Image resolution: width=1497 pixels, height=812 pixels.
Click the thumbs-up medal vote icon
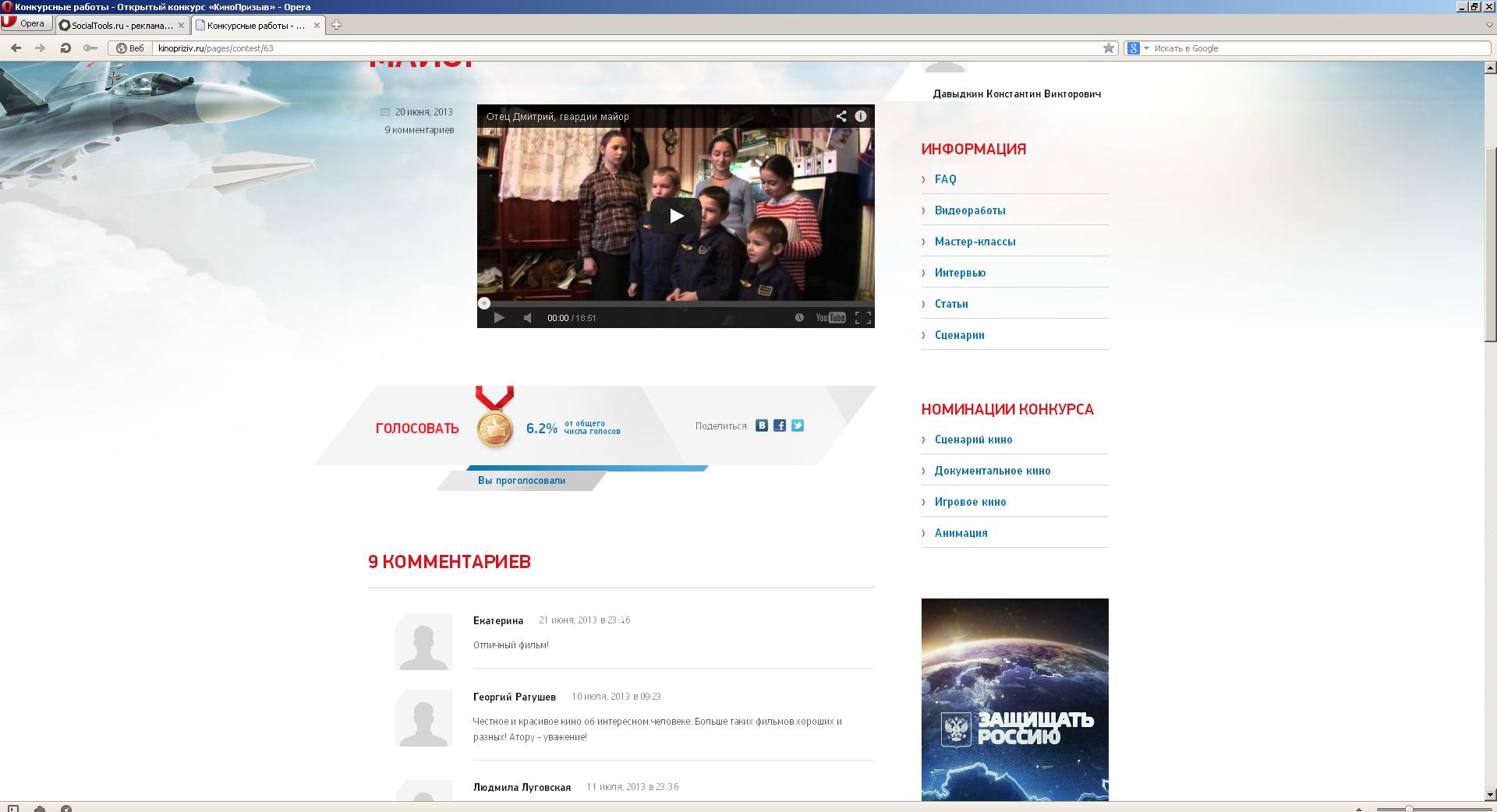pos(495,428)
